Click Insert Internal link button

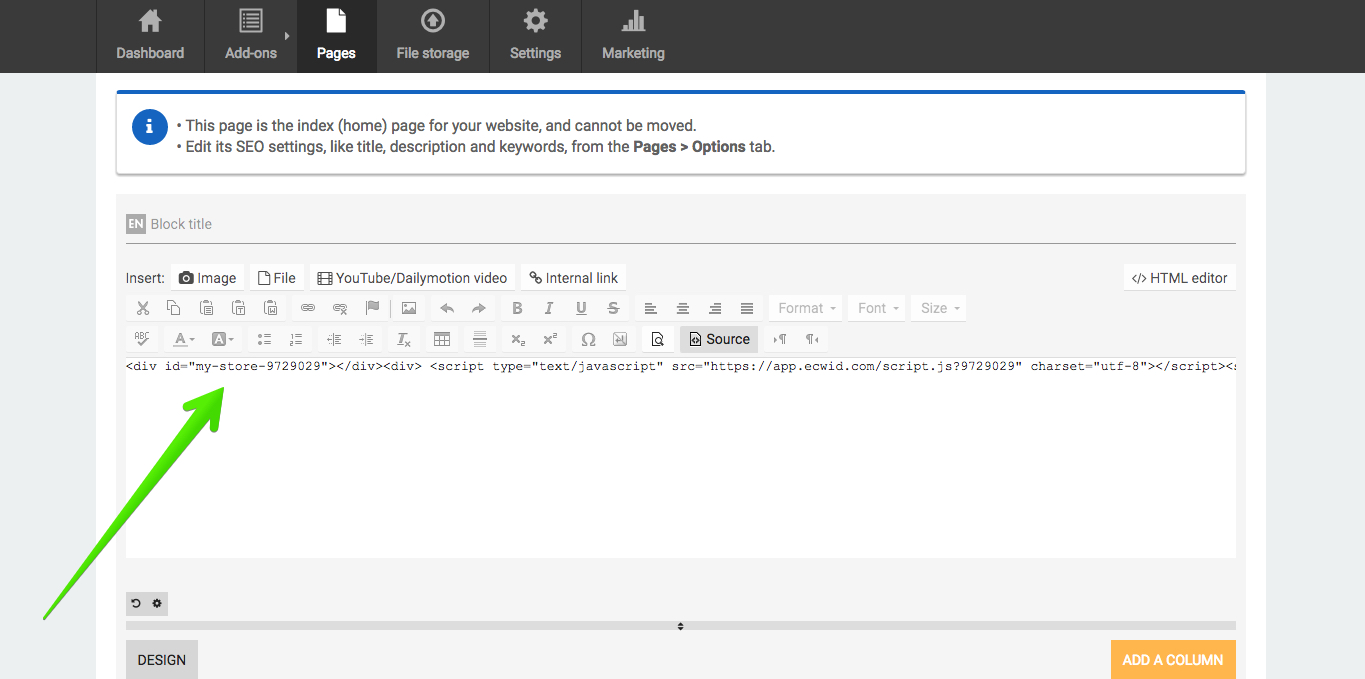(574, 278)
